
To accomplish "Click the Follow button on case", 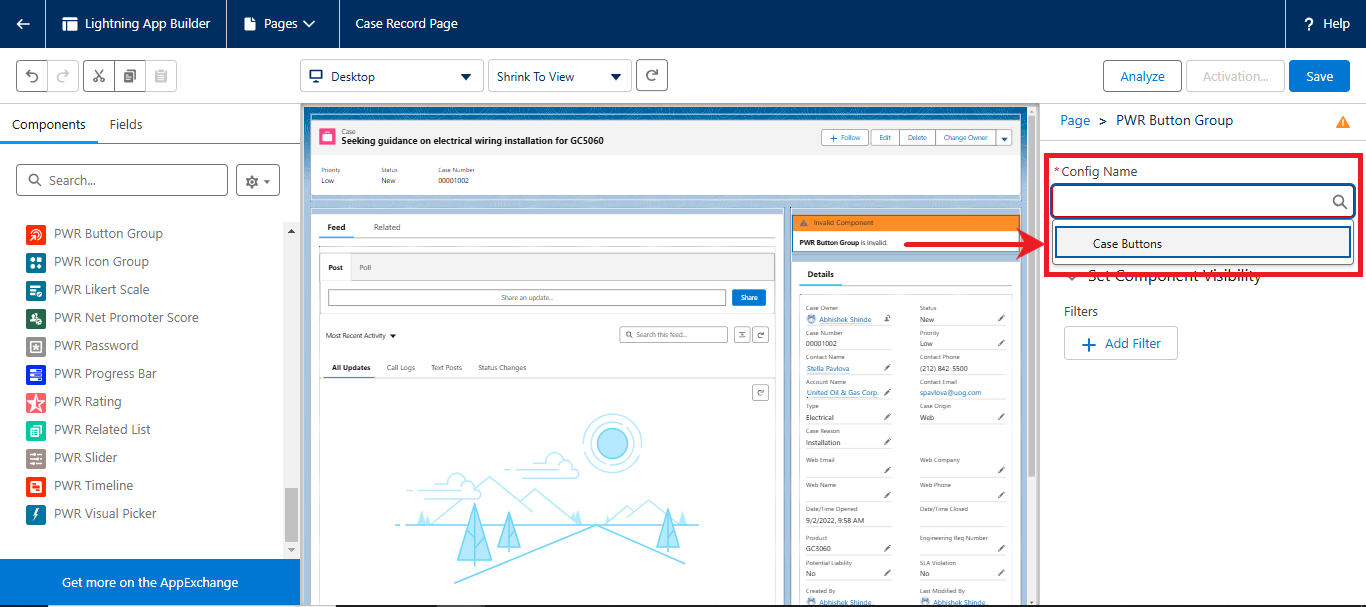I will tap(845, 138).
